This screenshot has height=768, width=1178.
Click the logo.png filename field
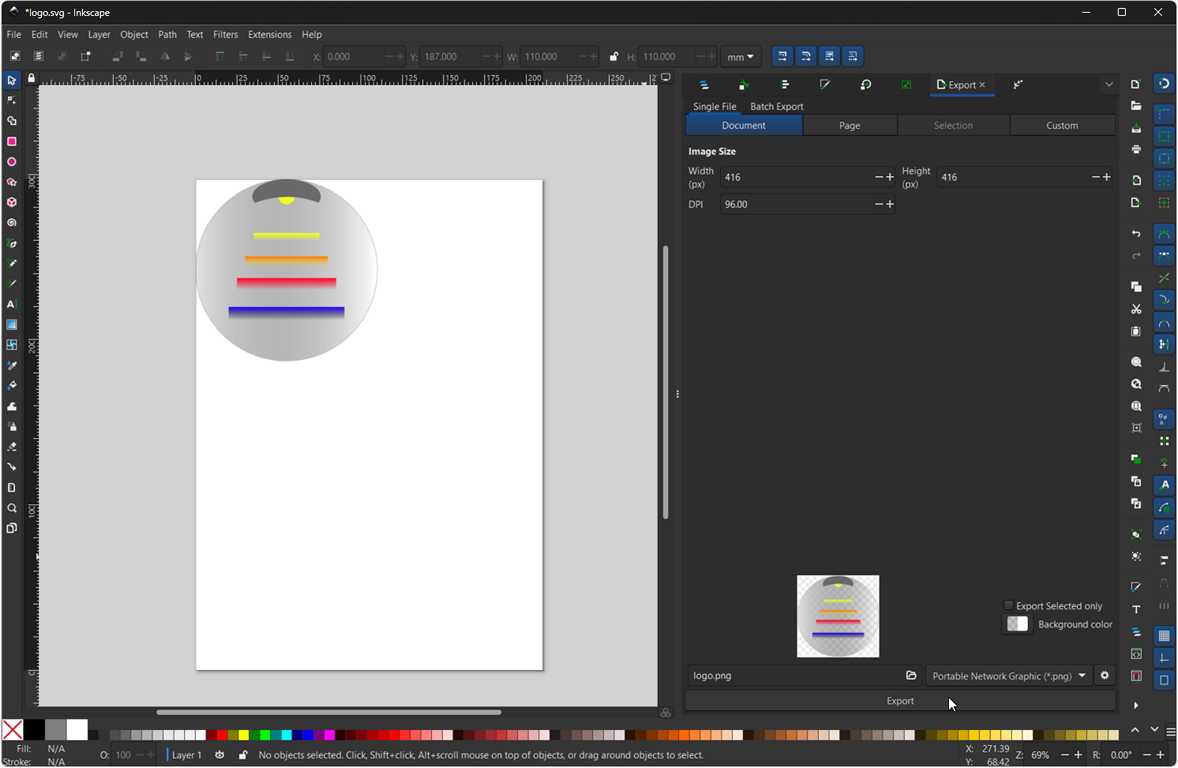click(793, 676)
